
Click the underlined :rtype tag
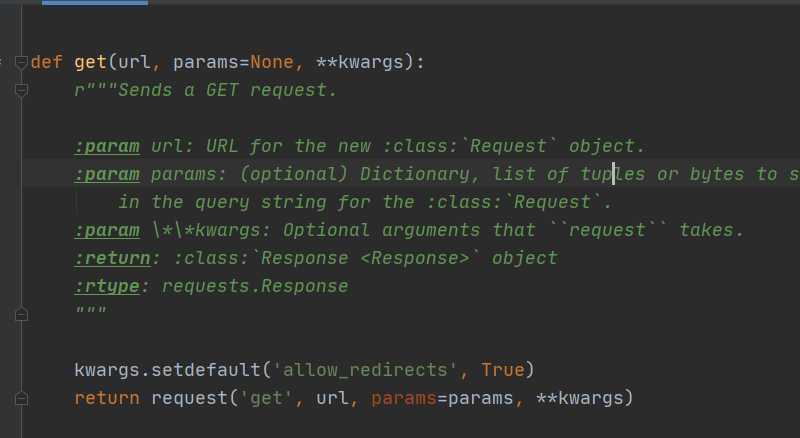pyautogui.click(x=107, y=286)
